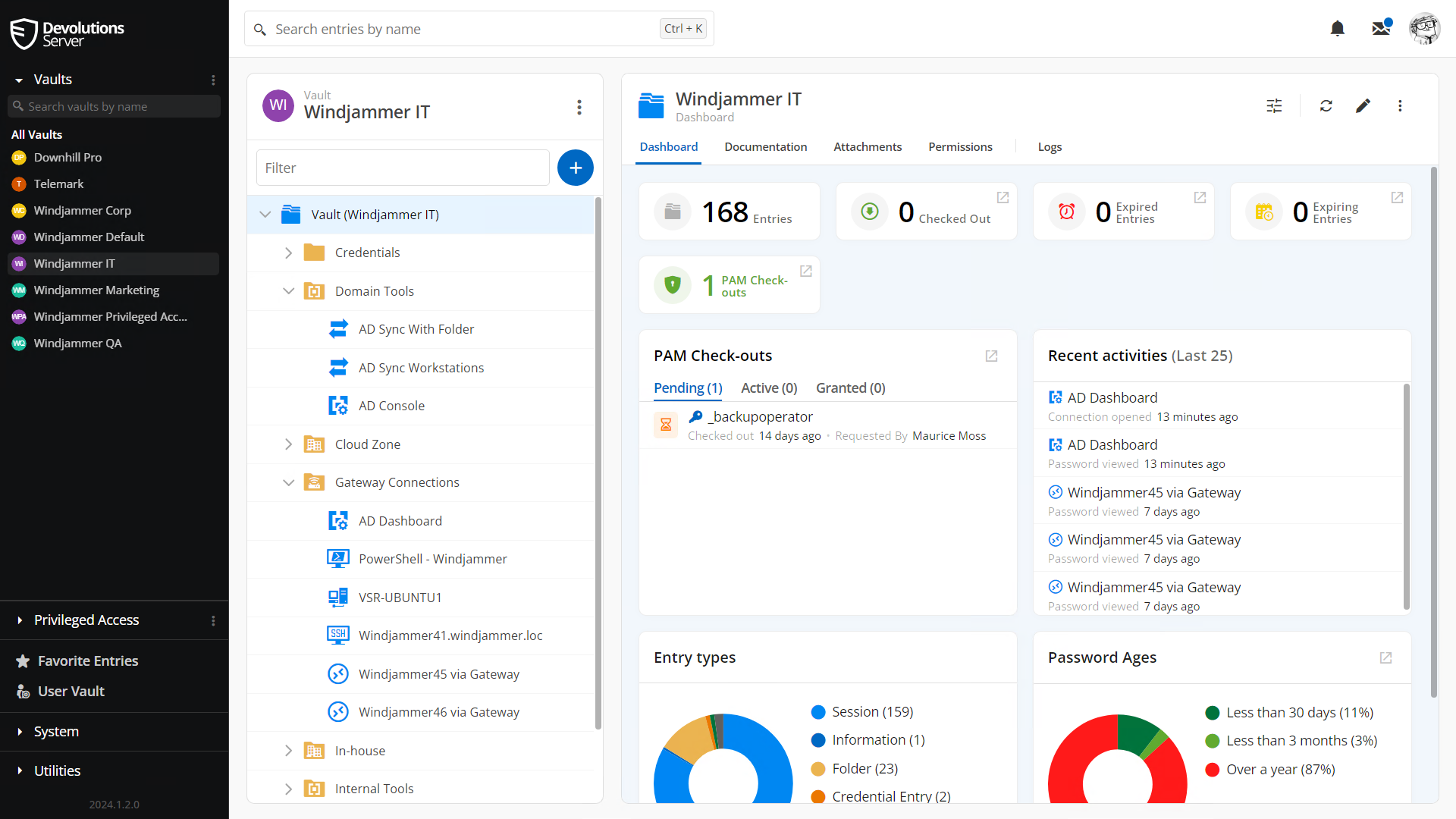Expand the Utilities section
Screen dimensions: 1456x819
pyautogui.click(x=19, y=771)
